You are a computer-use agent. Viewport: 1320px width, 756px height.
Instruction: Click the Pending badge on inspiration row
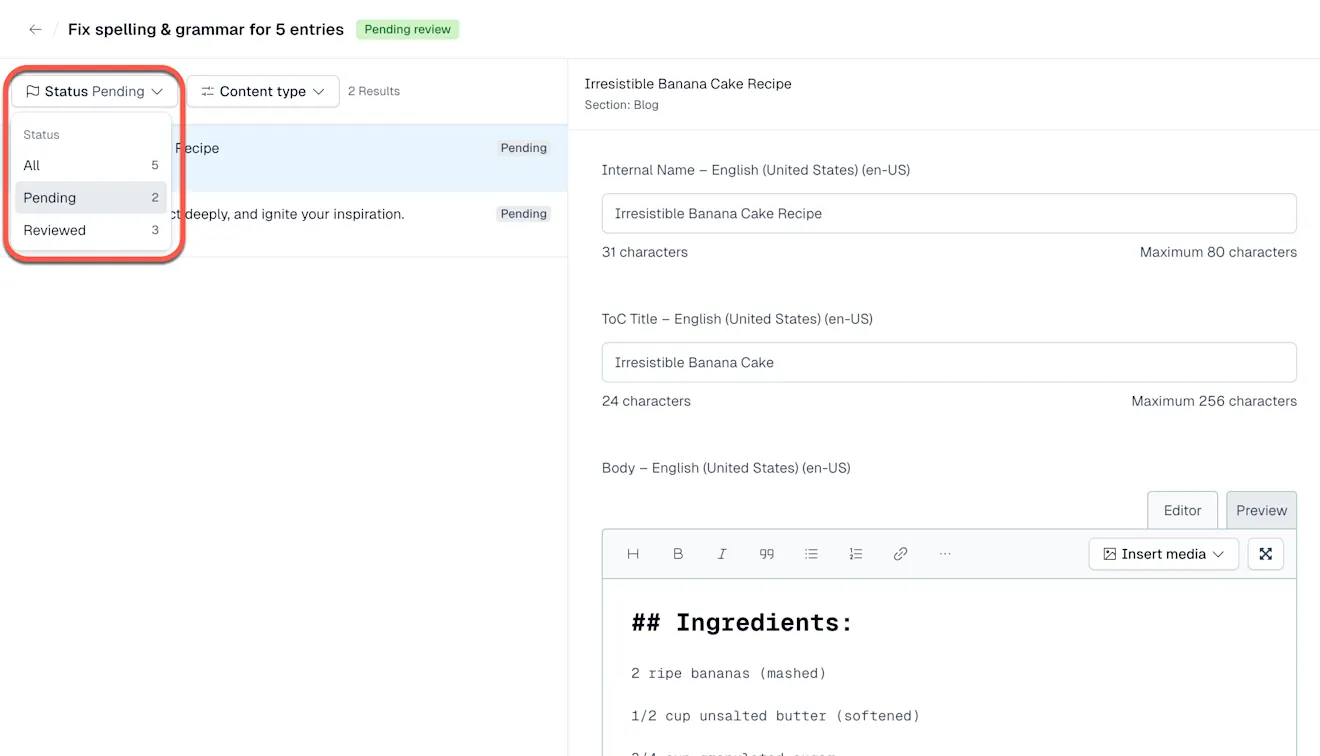524,214
